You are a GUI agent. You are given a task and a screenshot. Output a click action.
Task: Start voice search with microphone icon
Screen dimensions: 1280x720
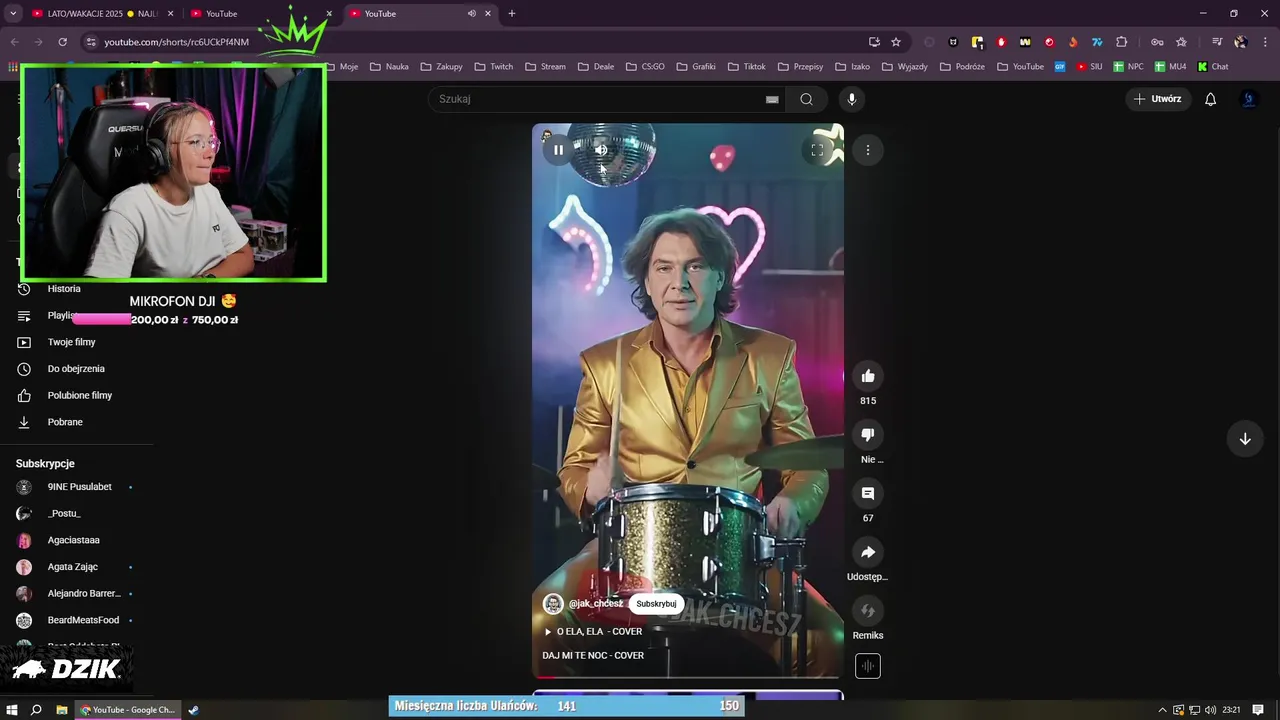(x=852, y=99)
